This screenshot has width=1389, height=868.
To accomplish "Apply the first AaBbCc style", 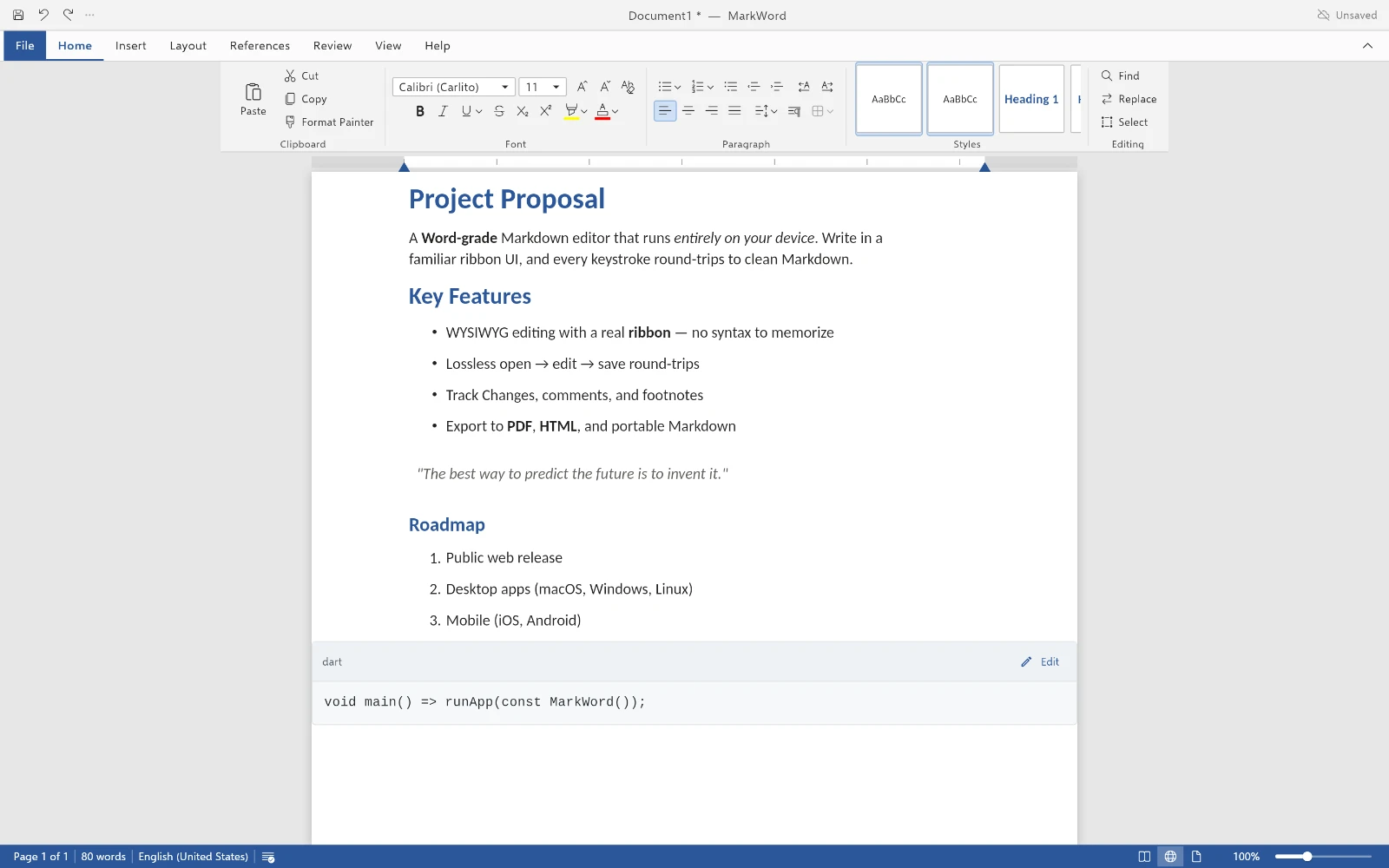I will point(889,99).
